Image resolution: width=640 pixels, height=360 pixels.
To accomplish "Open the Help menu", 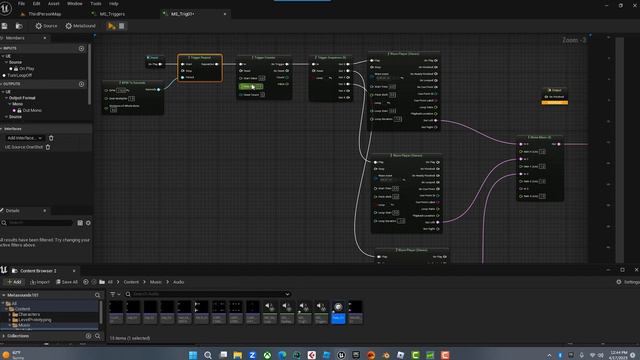I will point(114,4).
